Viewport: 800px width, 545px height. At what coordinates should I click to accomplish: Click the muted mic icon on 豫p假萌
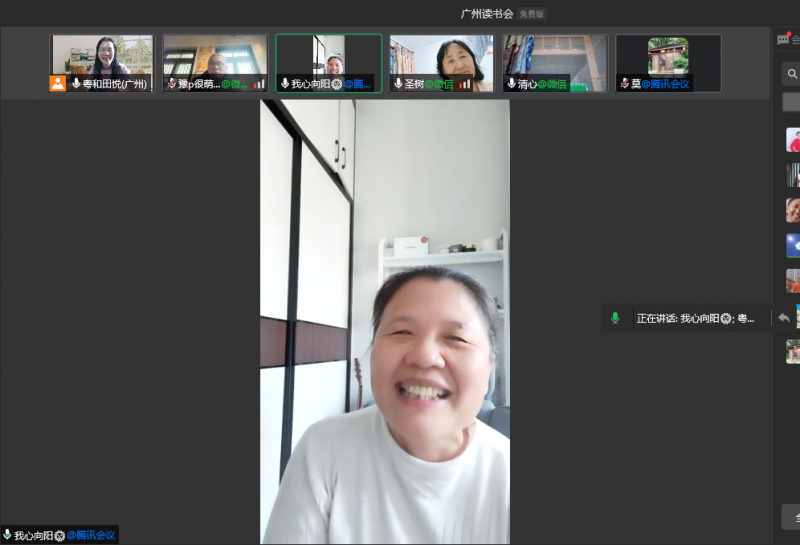(172, 84)
